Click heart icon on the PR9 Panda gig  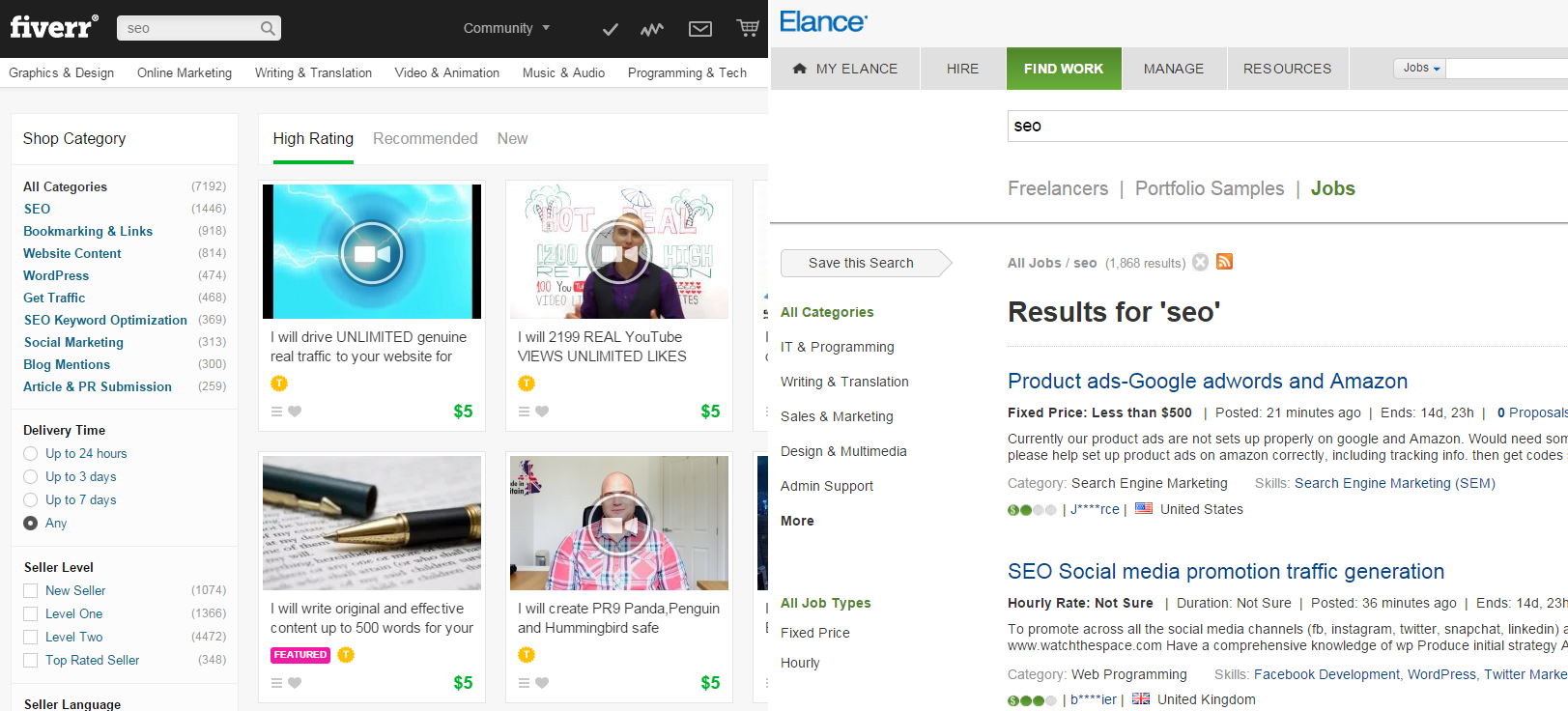(x=542, y=683)
